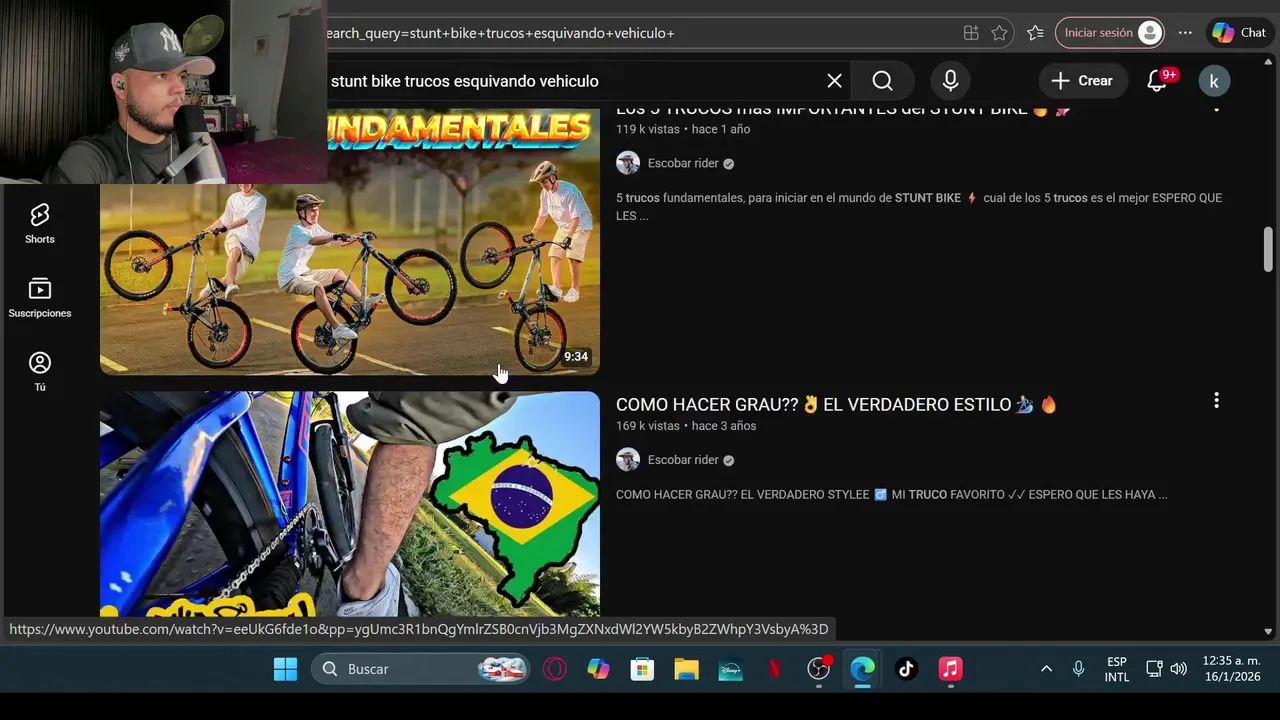Open the COMO HACER GRAU video title
This screenshot has width=1280, height=720.
coord(836,404)
